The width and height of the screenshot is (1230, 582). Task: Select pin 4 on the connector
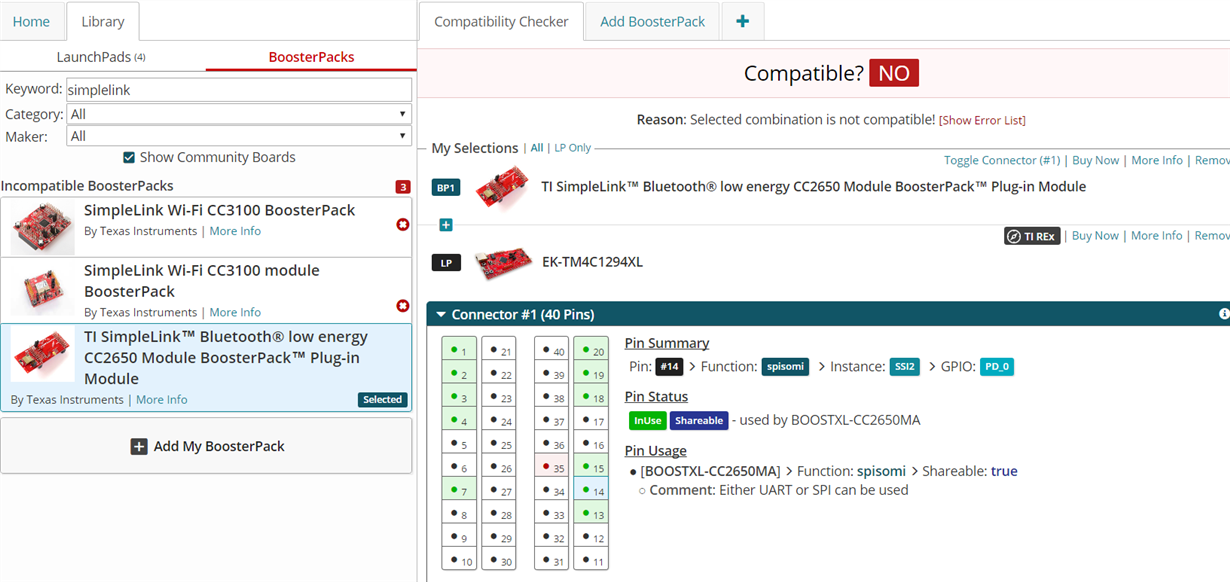coord(459,420)
